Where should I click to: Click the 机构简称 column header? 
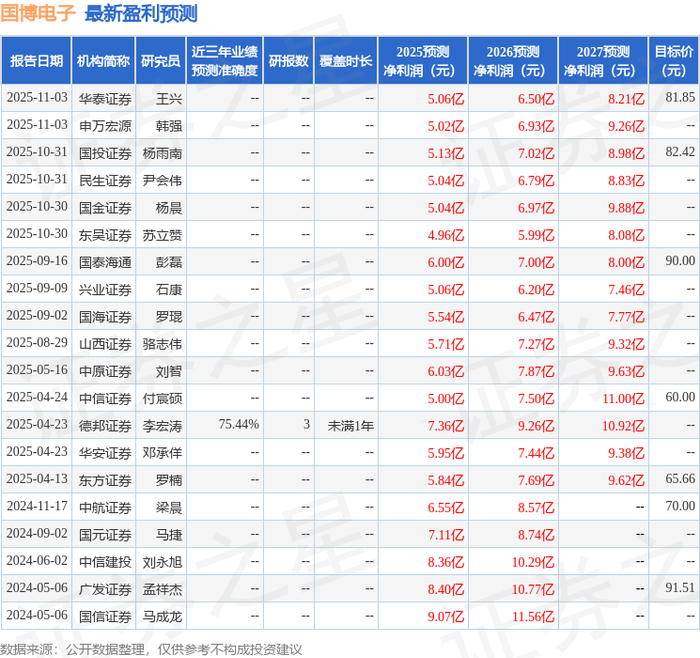(103, 61)
